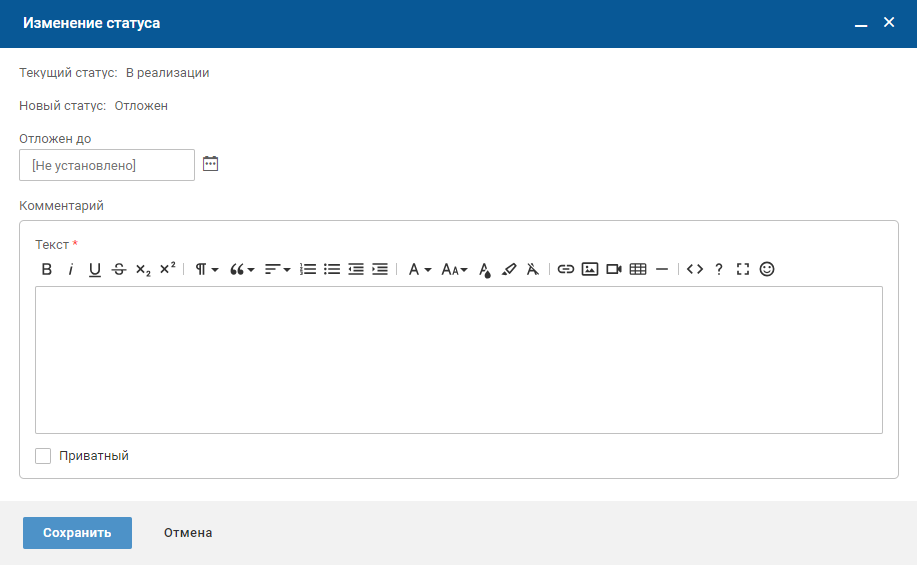The image size is (917, 565).
Task: Expand the text alignment dropdown
Action: coord(277,269)
